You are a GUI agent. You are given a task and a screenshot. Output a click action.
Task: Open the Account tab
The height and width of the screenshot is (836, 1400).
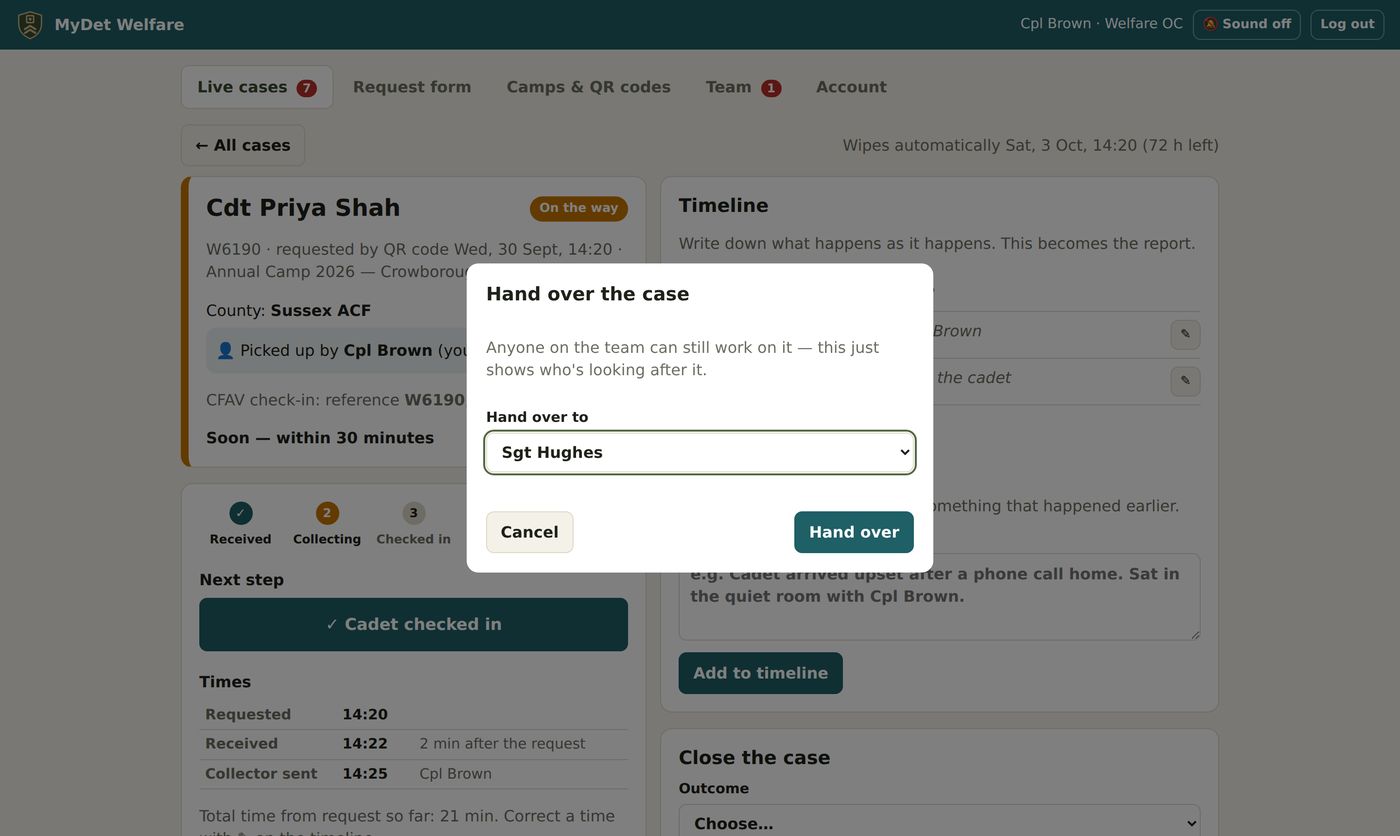[851, 87]
